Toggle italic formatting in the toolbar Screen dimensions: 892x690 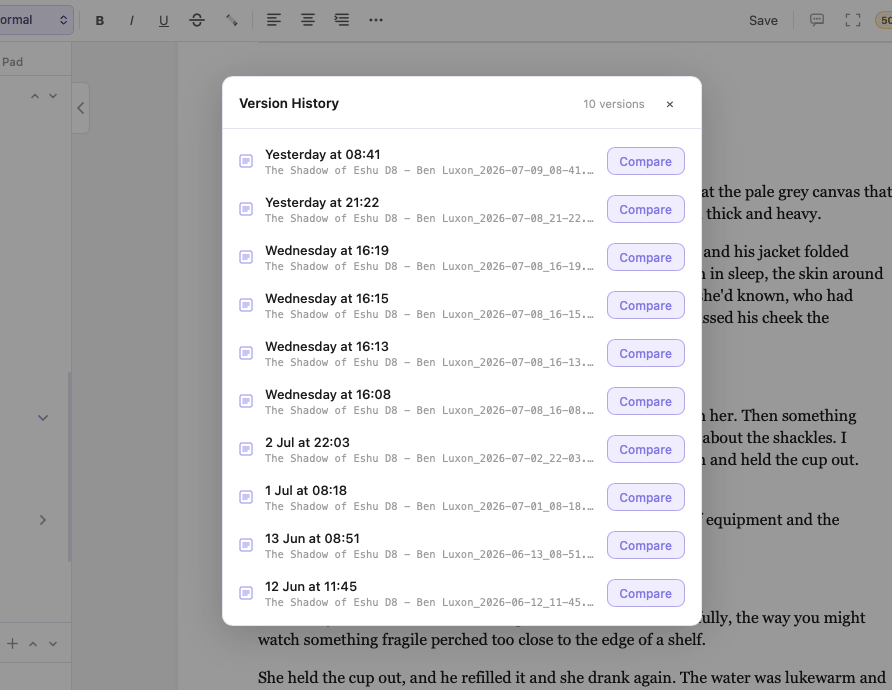pyautogui.click(x=131, y=20)
